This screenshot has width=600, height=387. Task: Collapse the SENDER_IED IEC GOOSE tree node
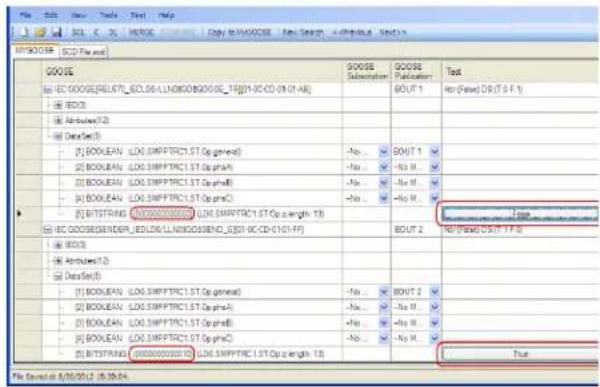tap(47, 230)
